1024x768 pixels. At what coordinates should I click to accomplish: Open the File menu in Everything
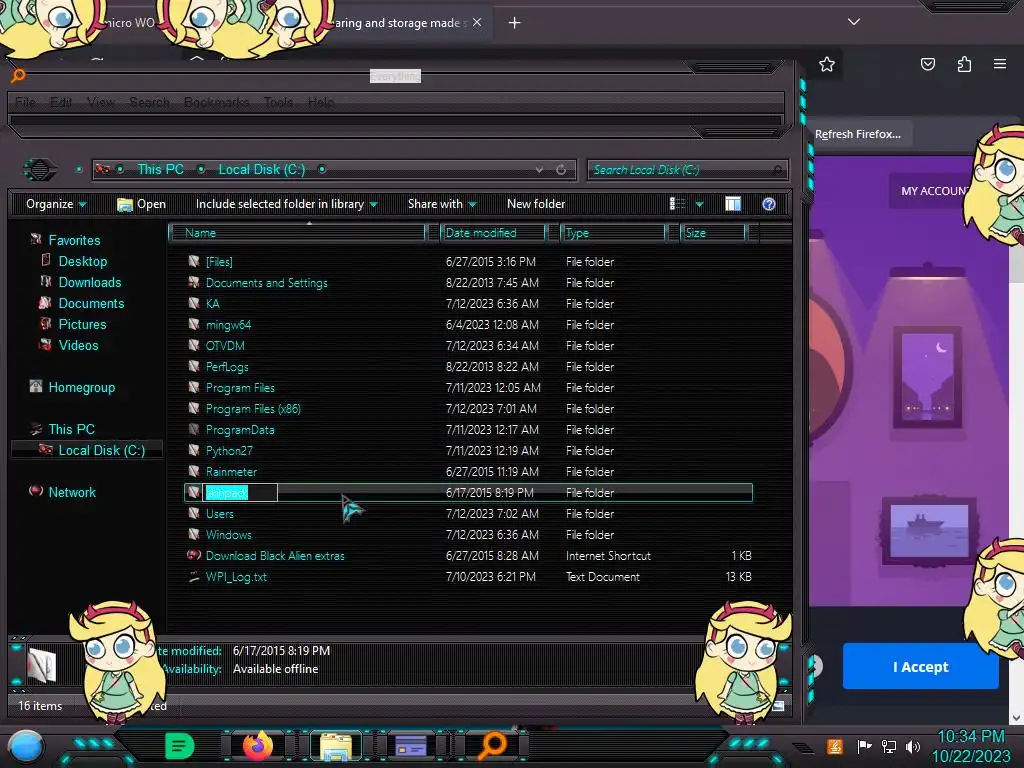click(x=25, y=102)
